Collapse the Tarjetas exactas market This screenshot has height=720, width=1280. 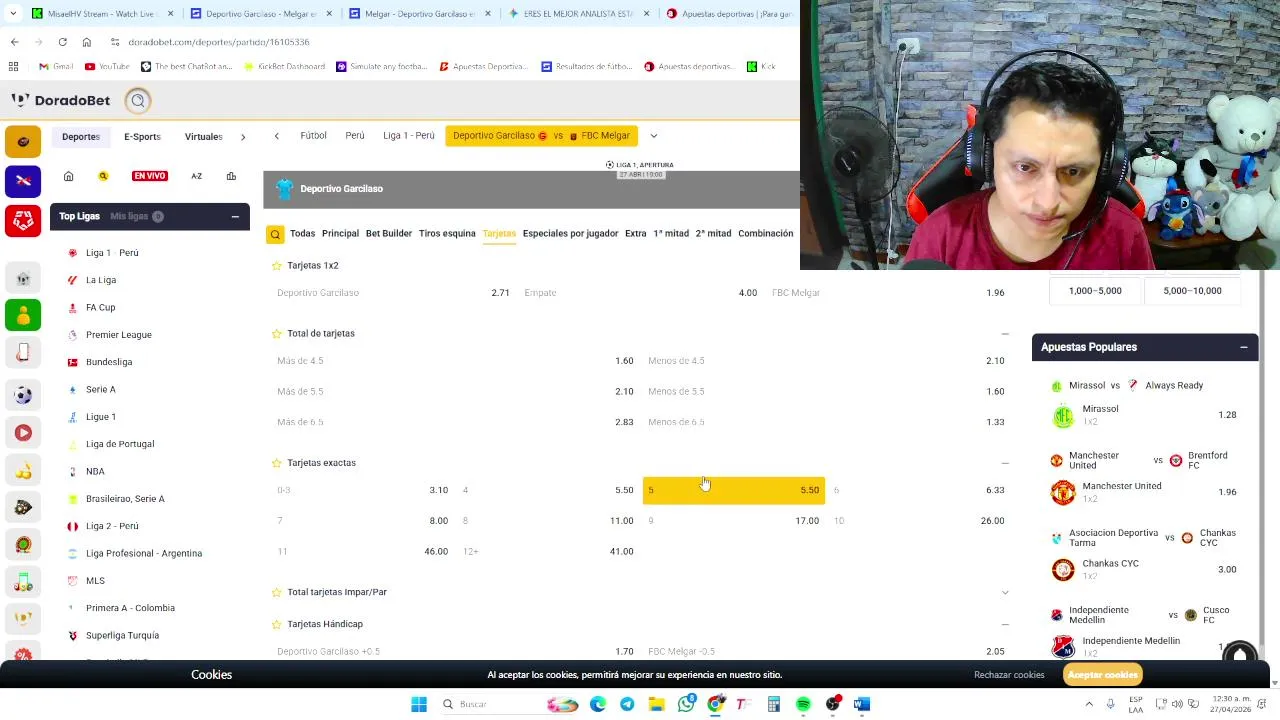coord(1005,463)
